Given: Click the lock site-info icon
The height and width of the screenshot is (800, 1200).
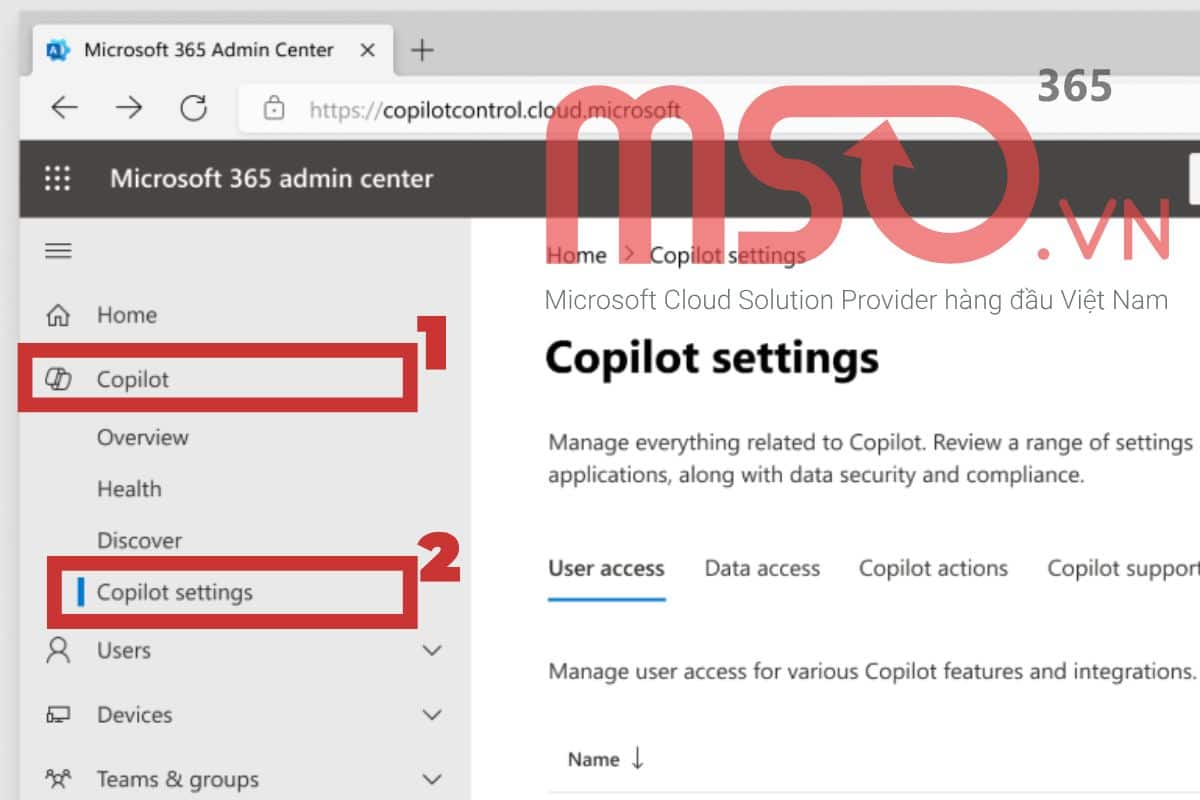Looking at the screenshot, I should click(x=274, y=108).
